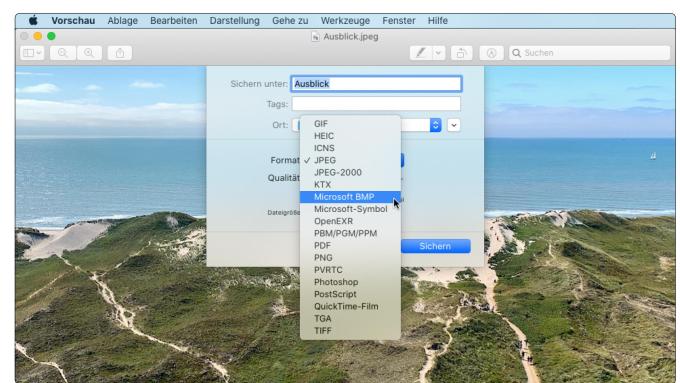Choose PVRTC from the format list

click(350, 270)
